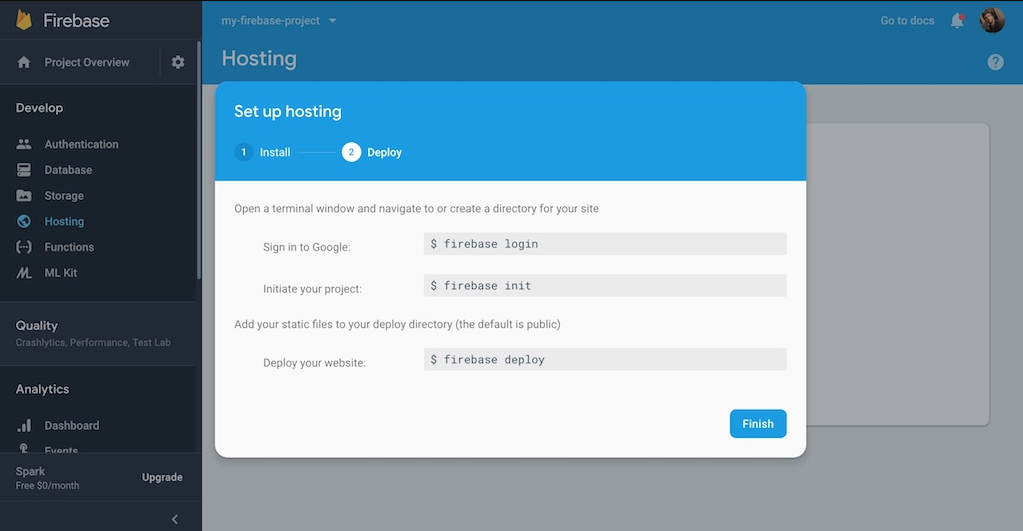Click 'Initiate your project:' label
Image resolution: width=1023 pixels, height=531 pixels.
point(312,289)
